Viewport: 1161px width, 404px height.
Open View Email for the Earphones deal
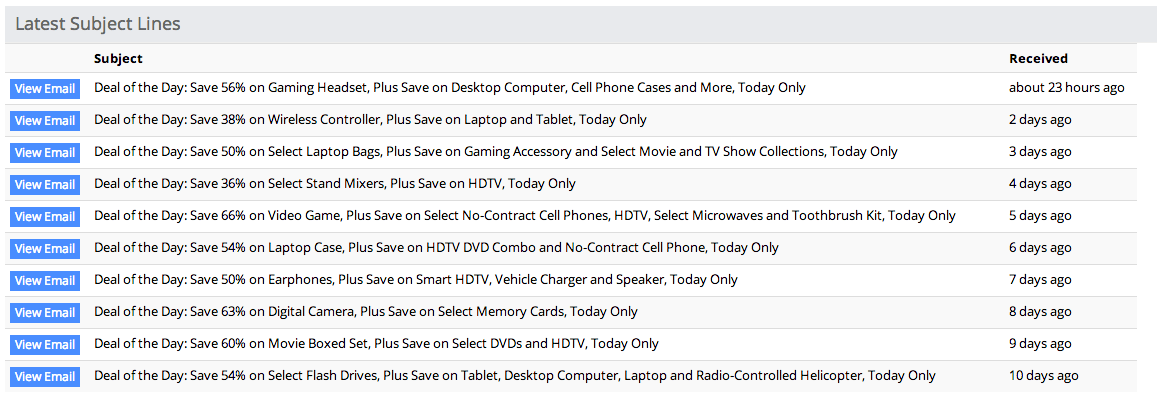45,281
